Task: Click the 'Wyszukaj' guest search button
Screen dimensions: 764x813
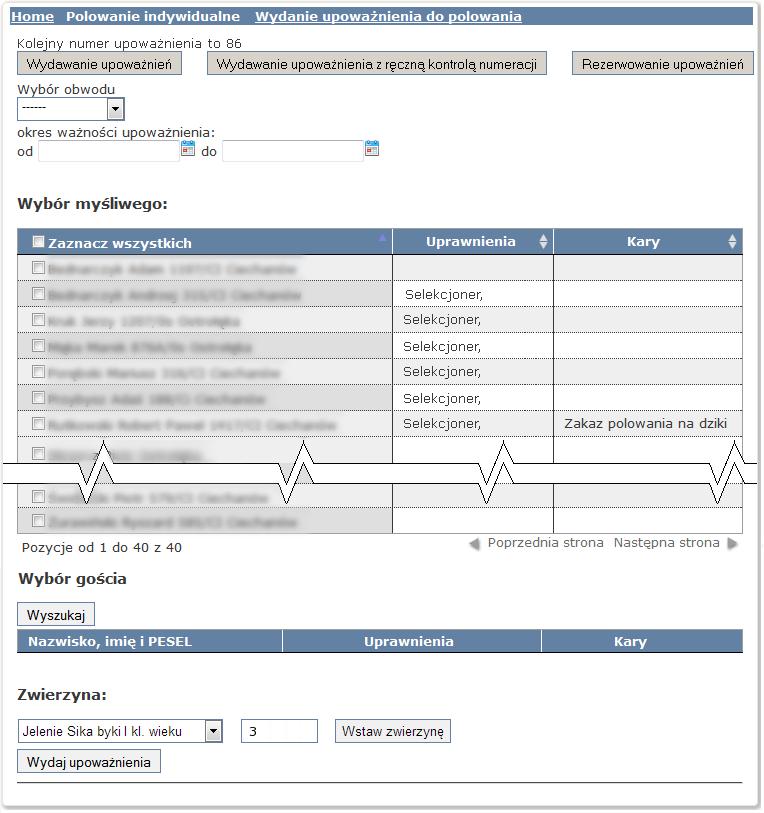Action: click(56, 615)
